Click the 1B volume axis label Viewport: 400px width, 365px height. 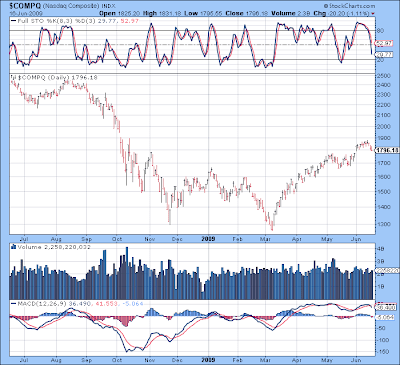tap(381, 286)
